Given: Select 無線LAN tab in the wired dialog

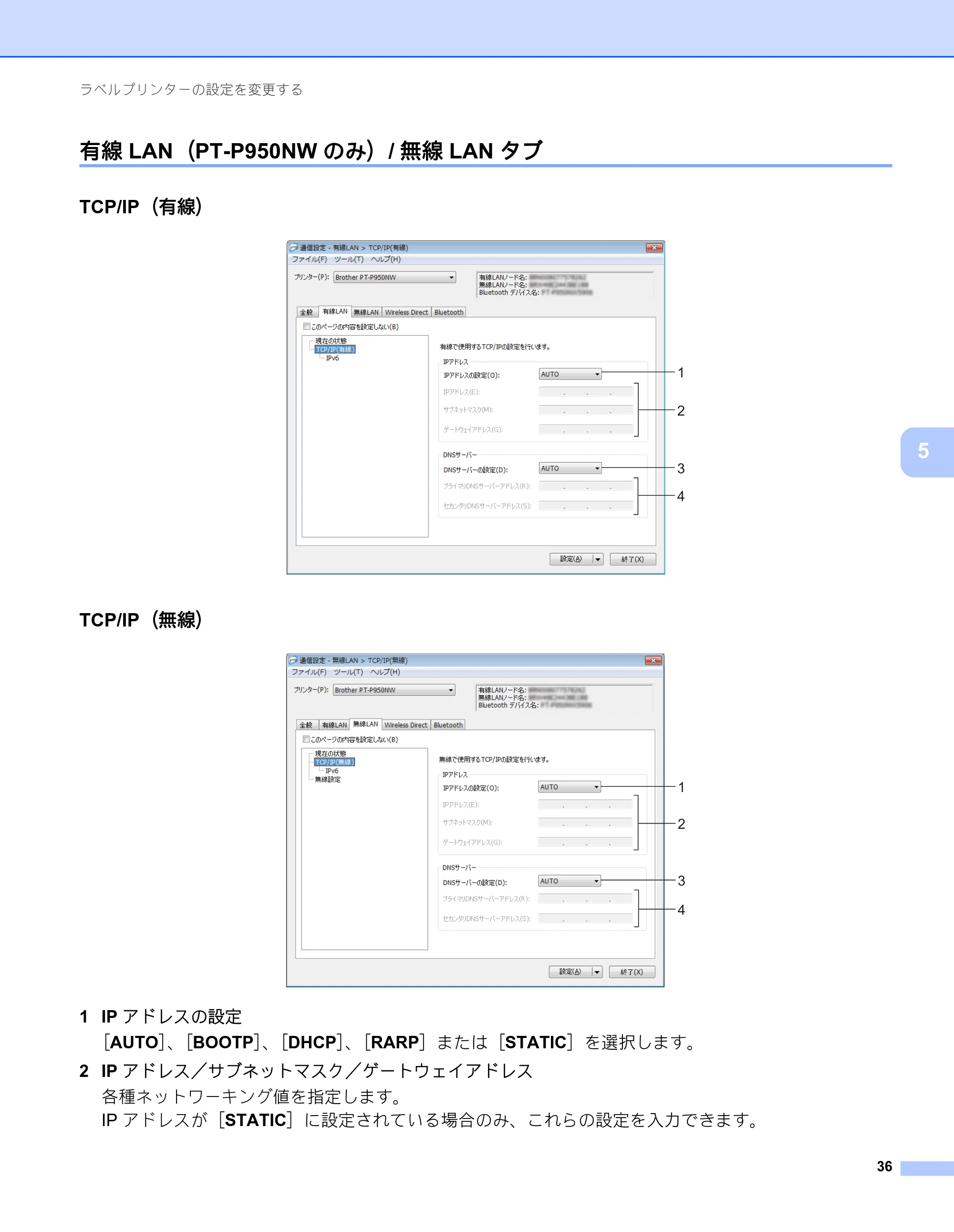Looking at the screenshot, I should coord(366,313).
